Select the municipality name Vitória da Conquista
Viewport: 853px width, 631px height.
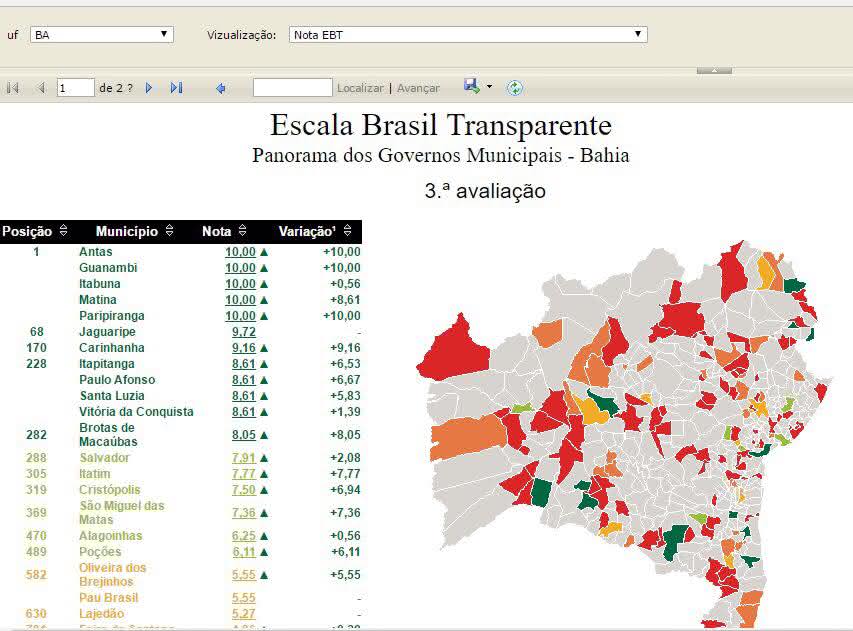[x=136, y=412]
